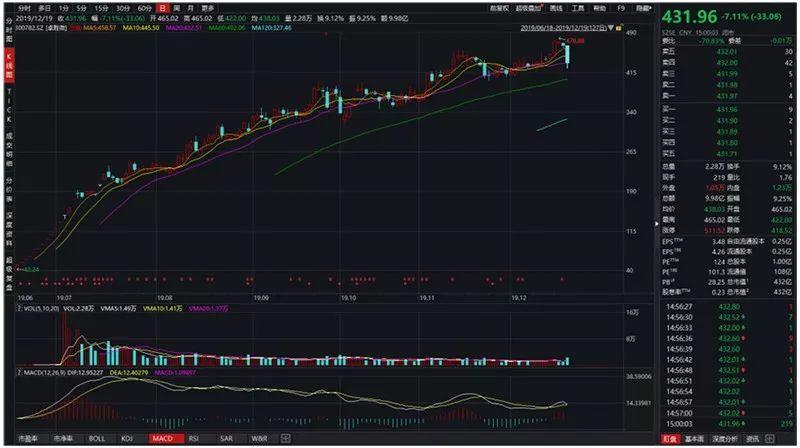Click the 14:56:27 trade row
Image resolution: width=800 pixels, height=448 pixels.
tap(728, 307)
